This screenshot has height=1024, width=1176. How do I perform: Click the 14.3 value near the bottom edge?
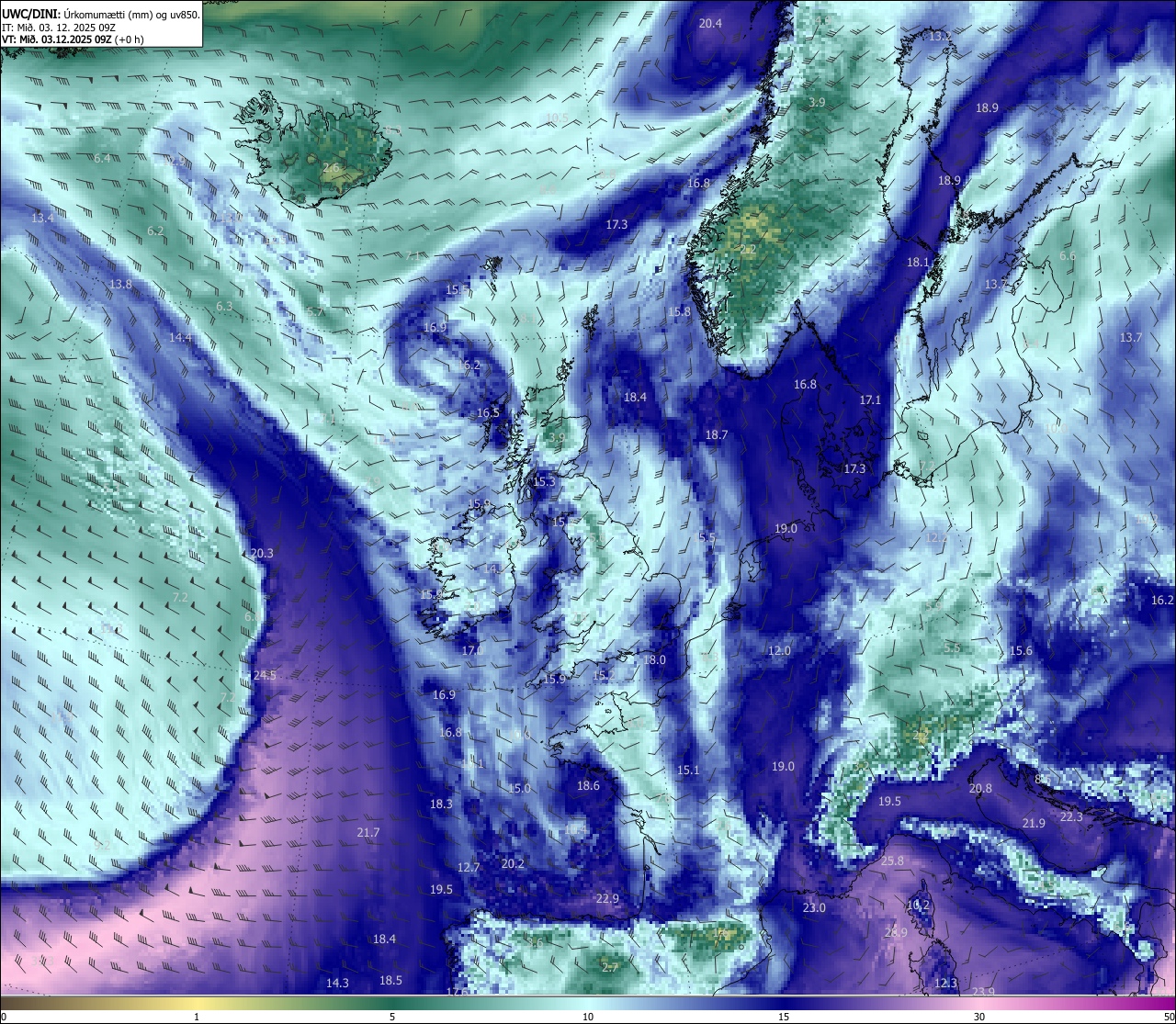coord(337,984)
